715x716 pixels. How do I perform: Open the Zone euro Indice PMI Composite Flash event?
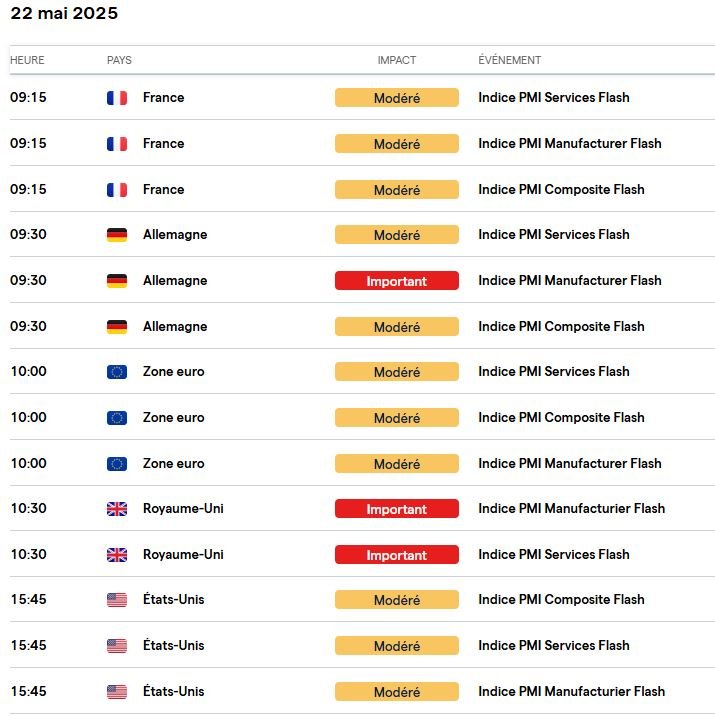point(561,418)
